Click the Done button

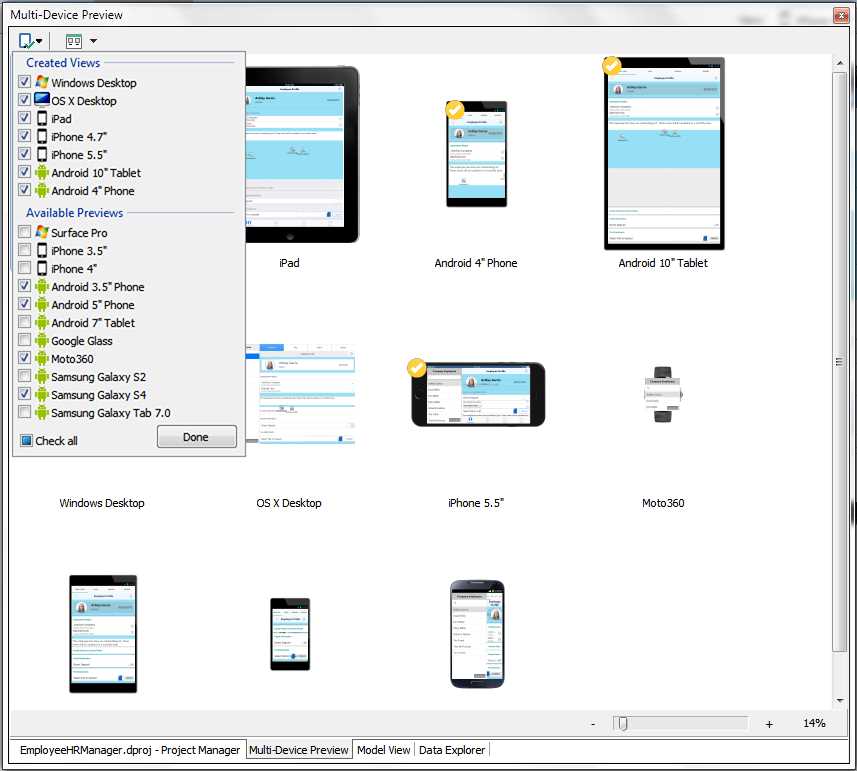pyautogui.click(x=196, y=436)
